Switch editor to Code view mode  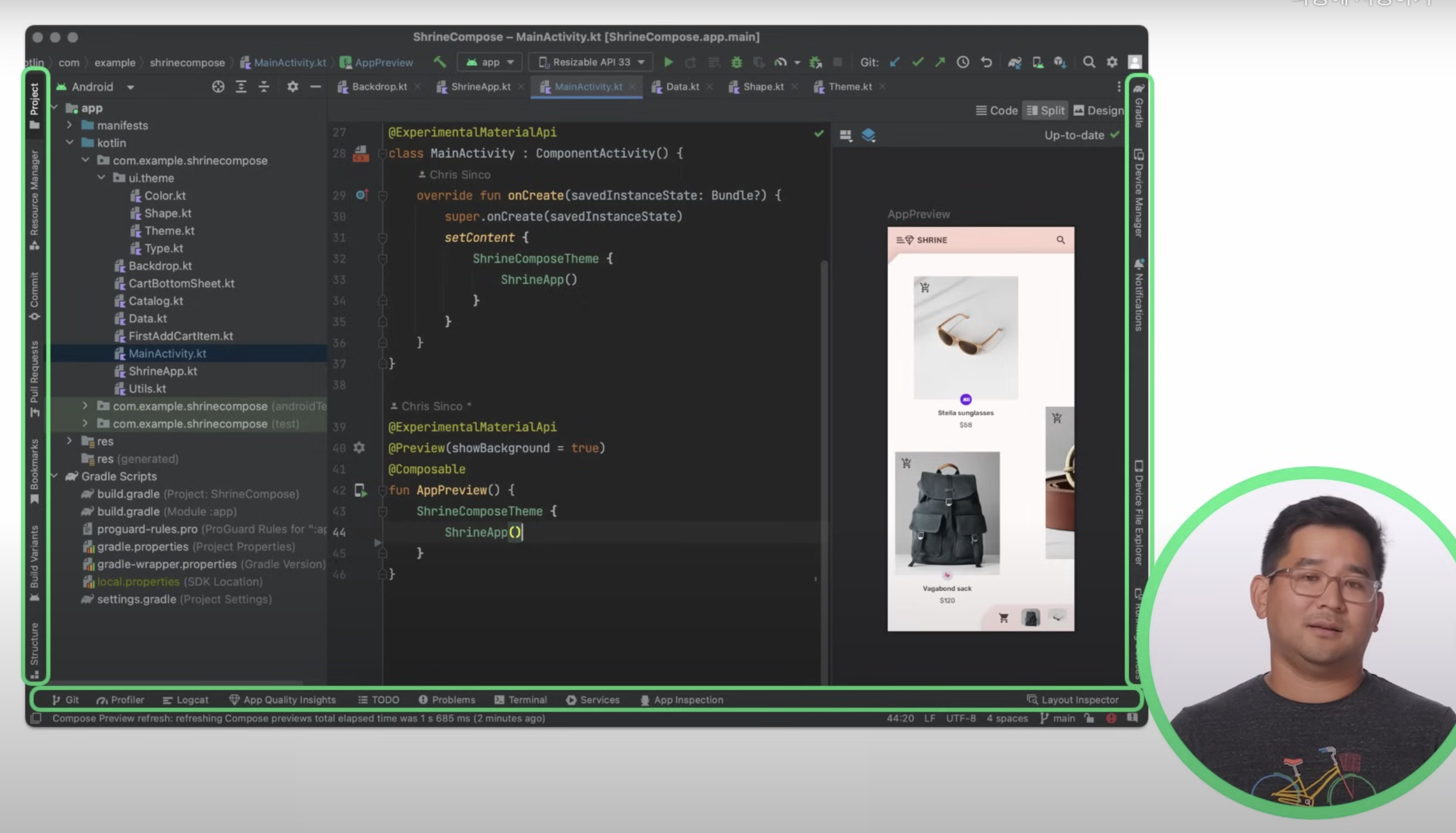click(x=996, y=110)
